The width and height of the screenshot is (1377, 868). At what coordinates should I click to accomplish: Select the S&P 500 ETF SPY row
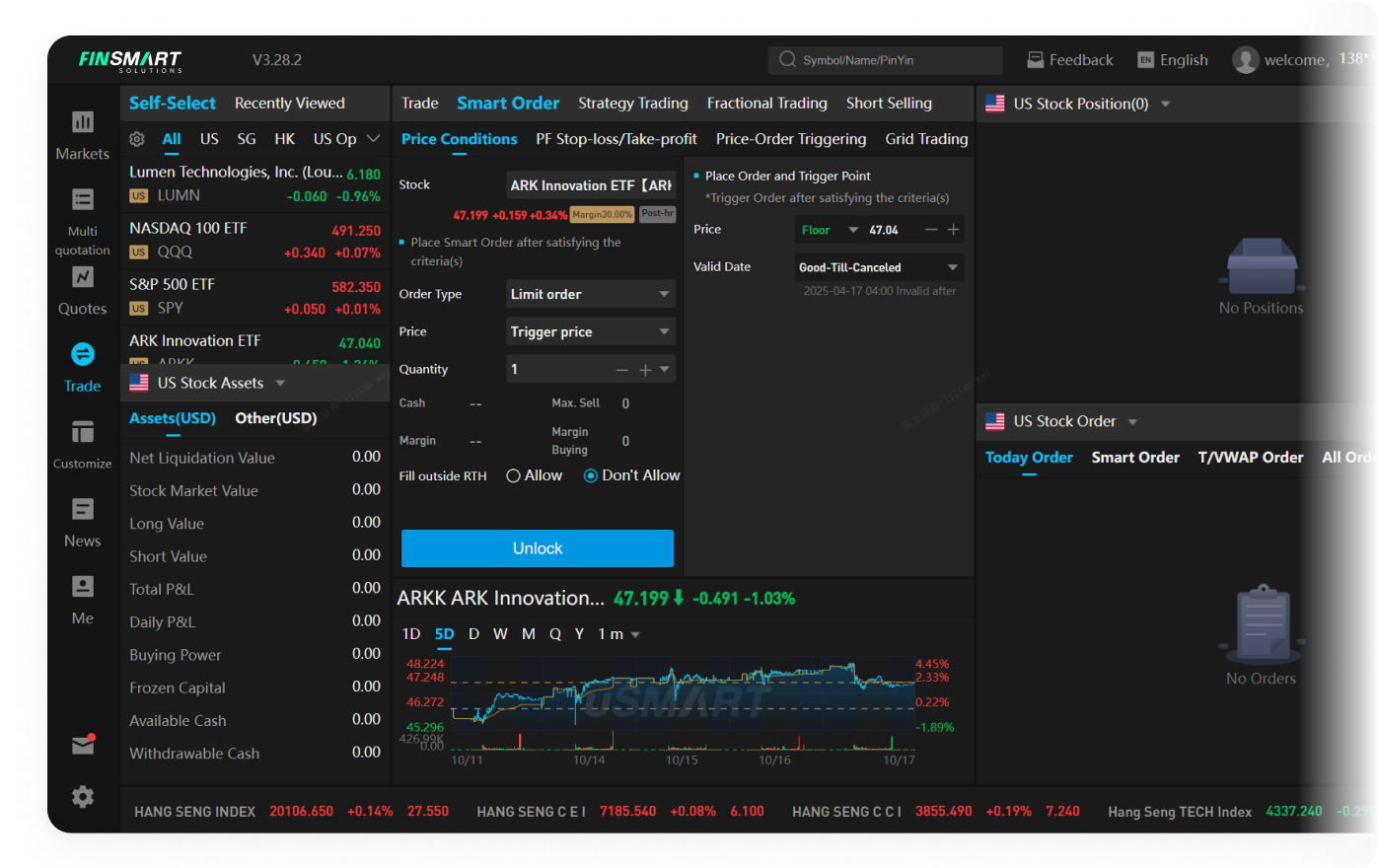click(254, 296)
